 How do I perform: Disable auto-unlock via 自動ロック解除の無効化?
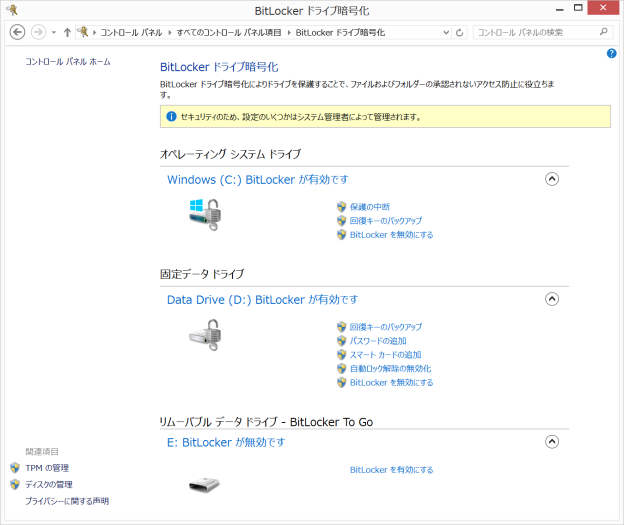[x=390, y=369]
